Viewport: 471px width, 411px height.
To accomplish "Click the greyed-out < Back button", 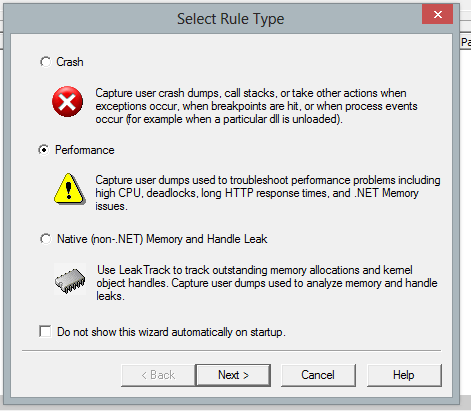I will click(x=158, y=375).
